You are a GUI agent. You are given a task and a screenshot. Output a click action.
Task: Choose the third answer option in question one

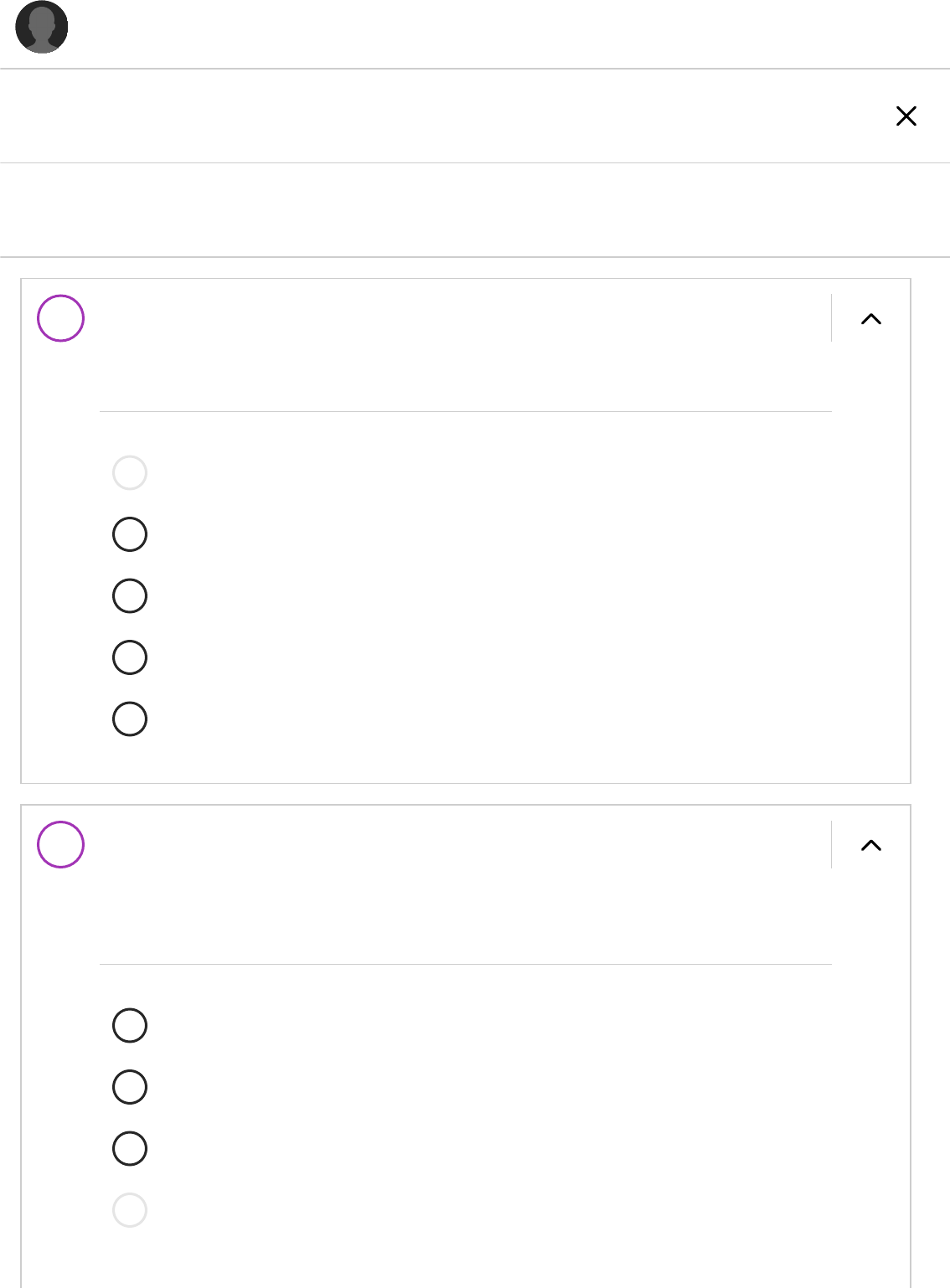click(130, 596)
